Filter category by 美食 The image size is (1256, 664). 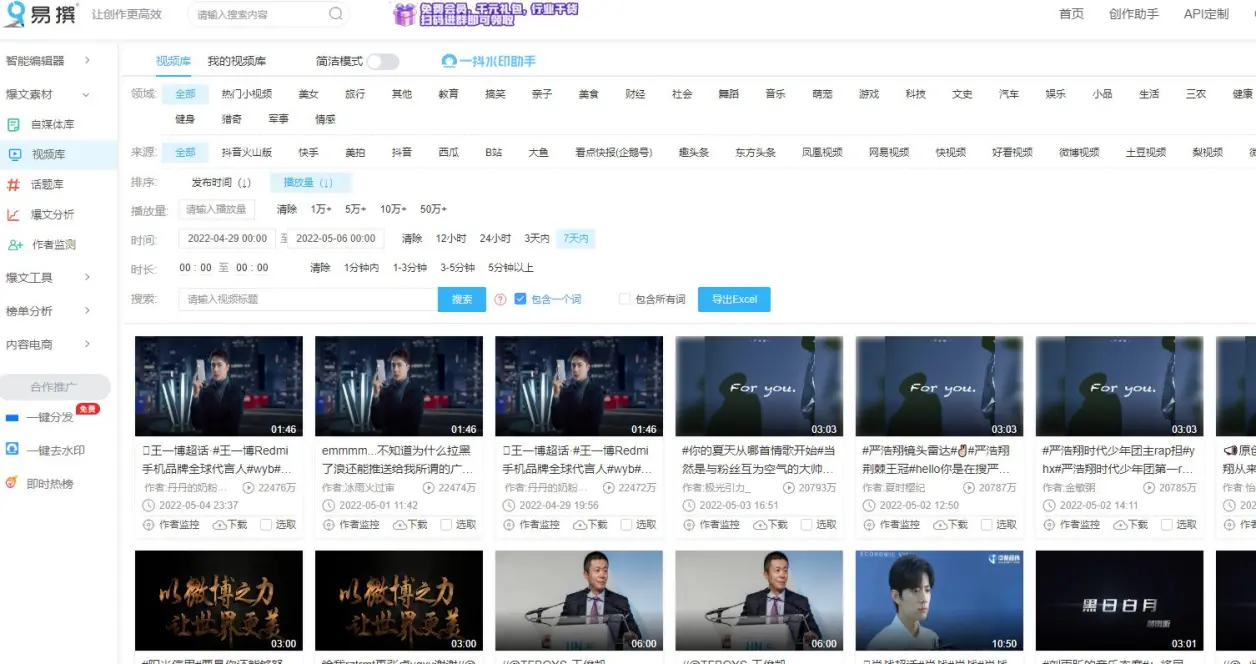(x=588, y=94)
